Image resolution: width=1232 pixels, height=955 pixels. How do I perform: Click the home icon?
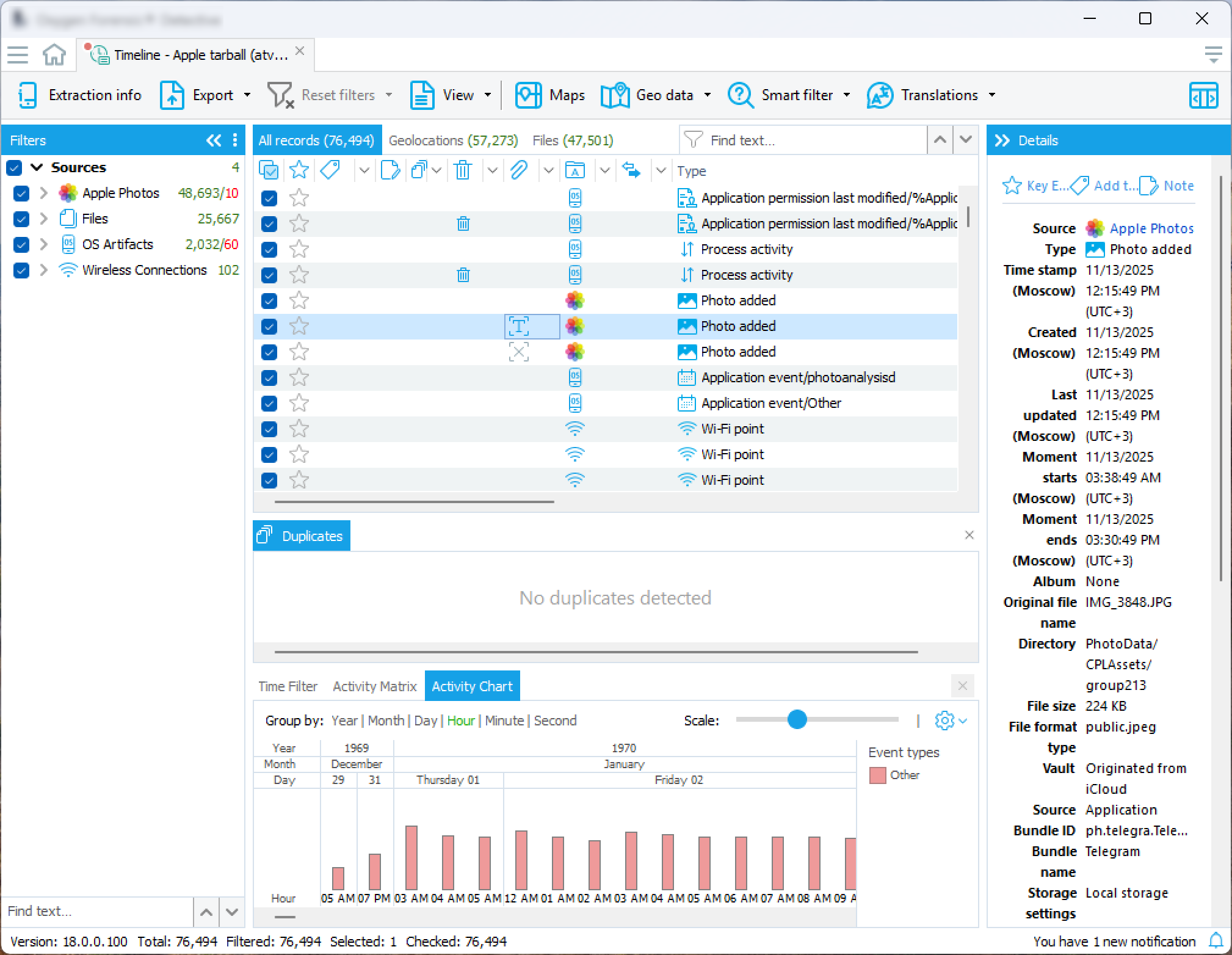click(54, 55)
